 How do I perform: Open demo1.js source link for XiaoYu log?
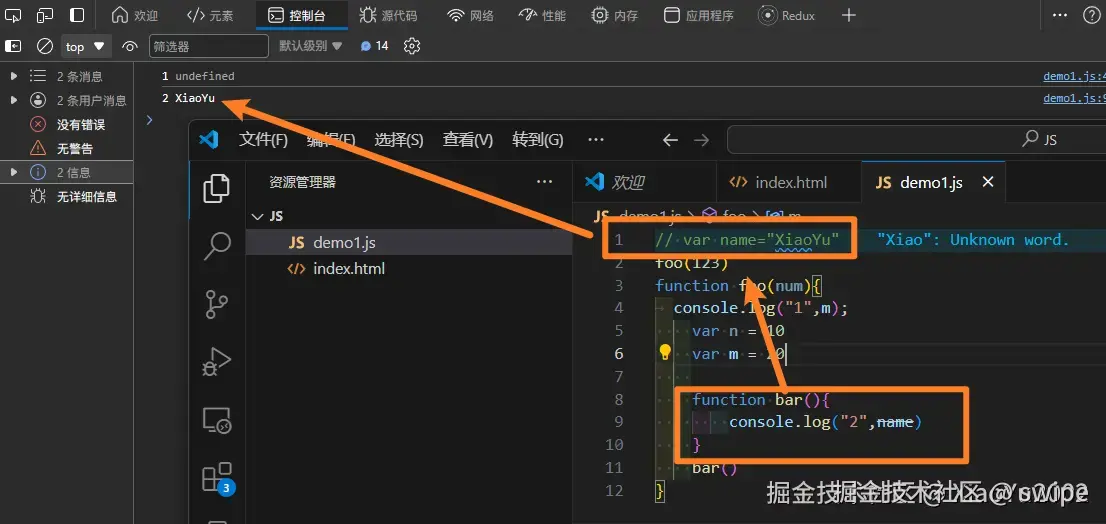[x=1074, y=98]
